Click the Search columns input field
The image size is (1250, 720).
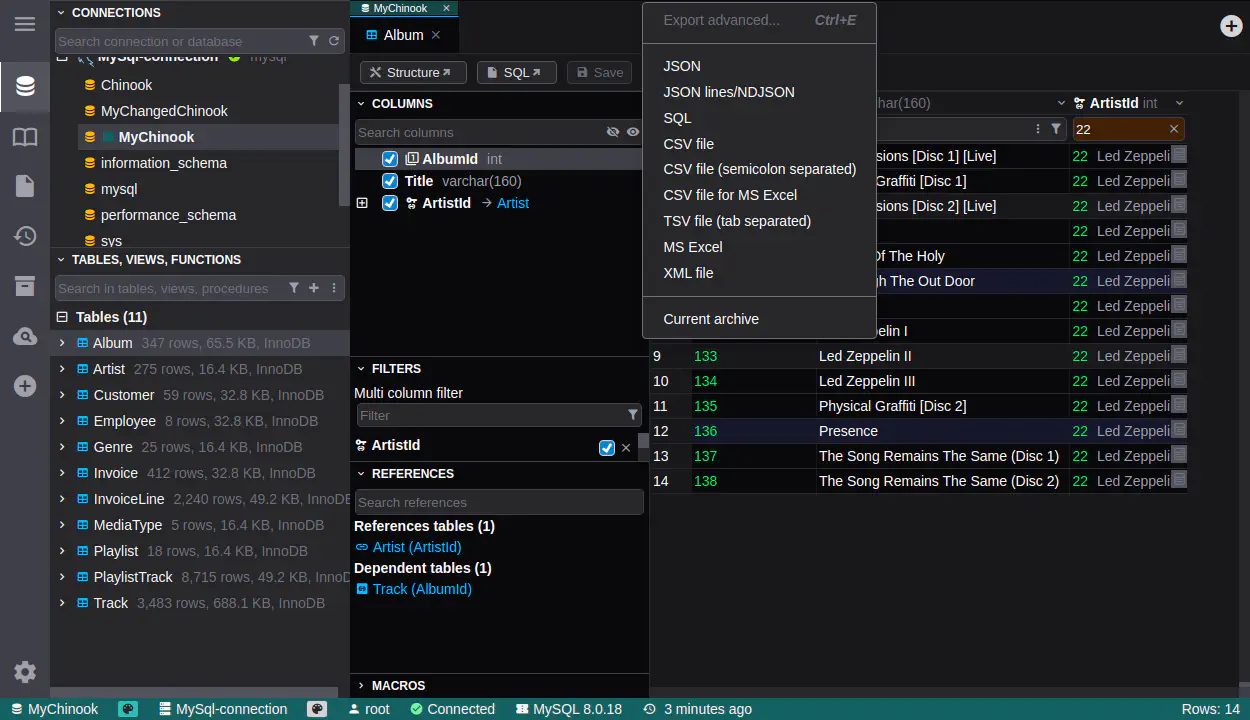tap(478, 132)
